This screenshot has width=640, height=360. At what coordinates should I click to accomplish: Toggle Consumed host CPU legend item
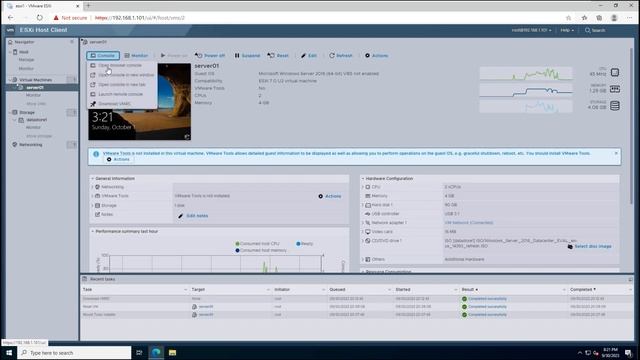pos(258,244)
